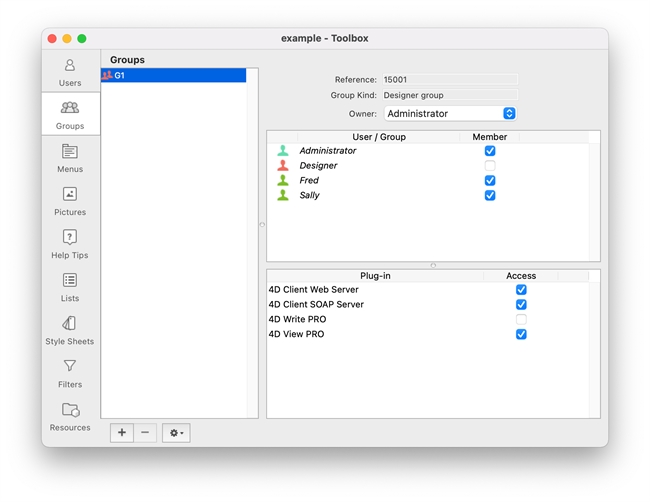
Task: Open the Lists editor
Action: click(x=70, y=287)
